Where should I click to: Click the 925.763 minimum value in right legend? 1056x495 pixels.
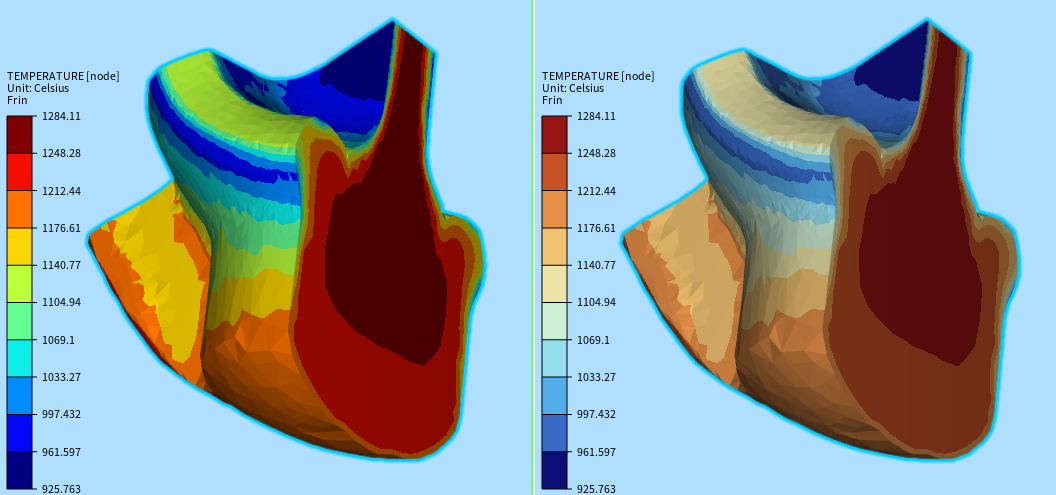(596, 489)
